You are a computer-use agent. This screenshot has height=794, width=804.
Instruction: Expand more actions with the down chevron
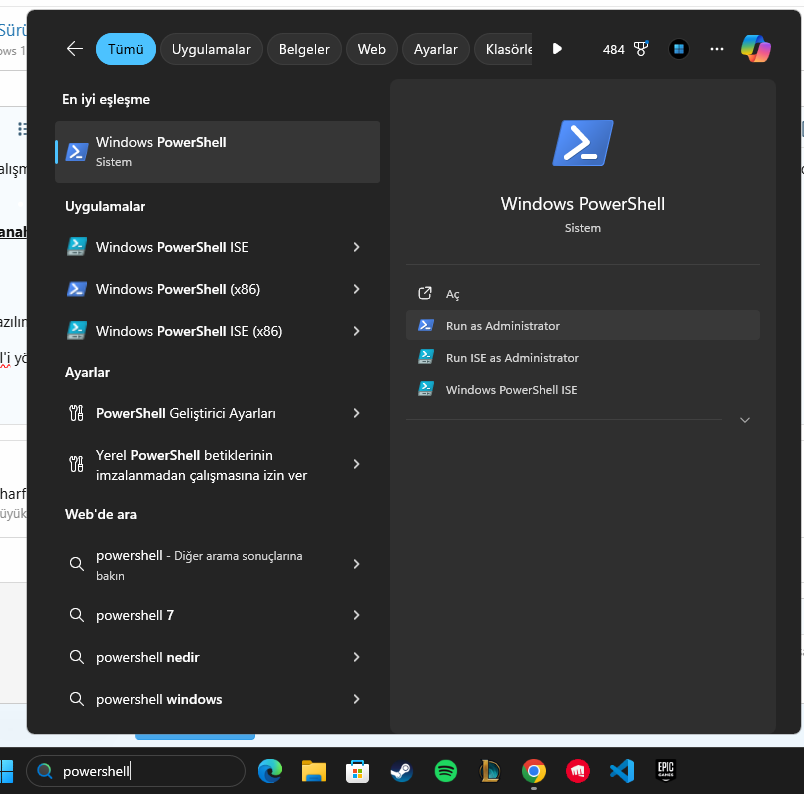[745, 420]
